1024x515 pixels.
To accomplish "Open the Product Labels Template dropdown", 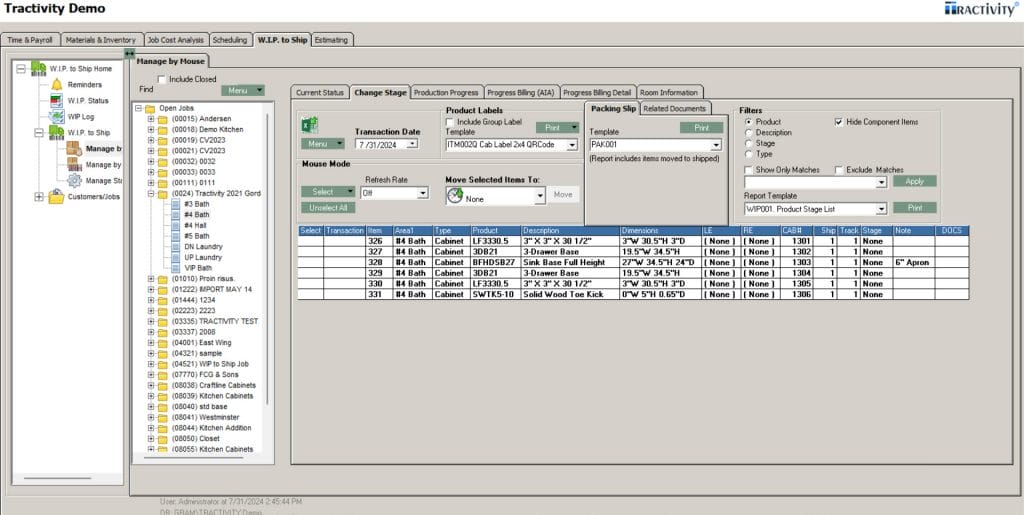I will 572,145.
